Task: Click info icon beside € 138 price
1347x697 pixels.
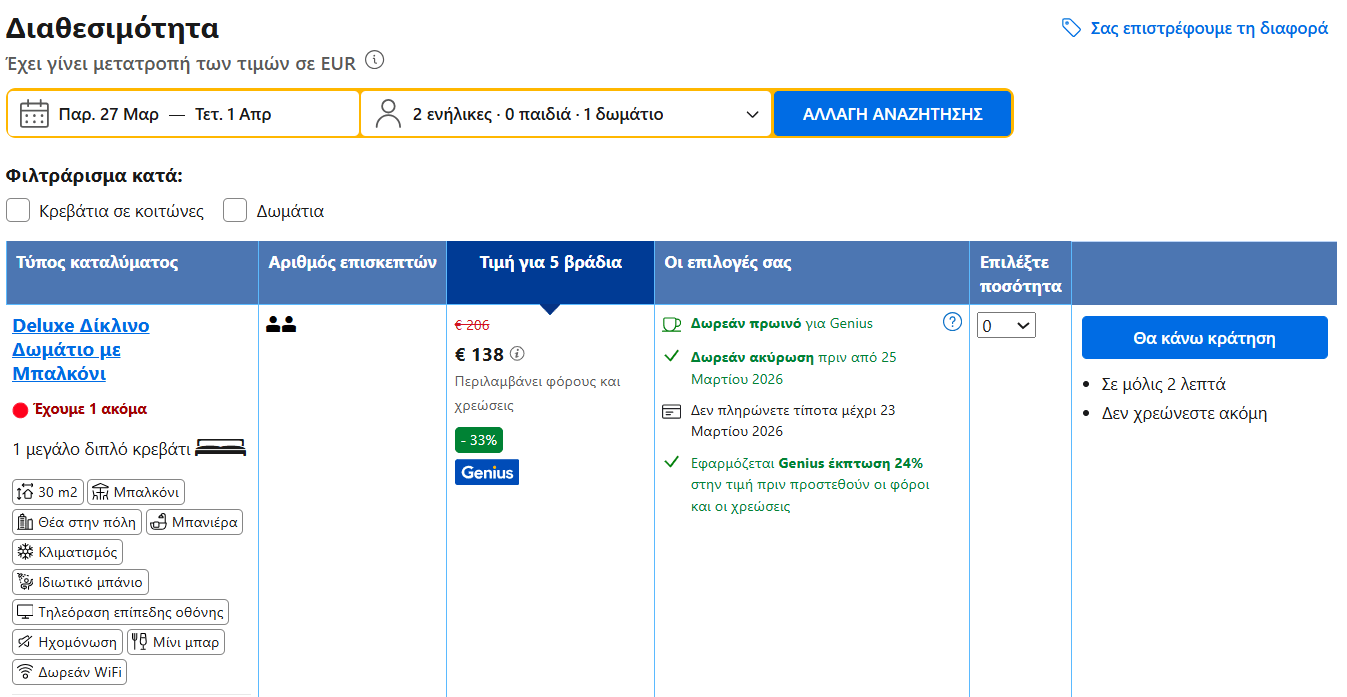Action: click(x=517, y=354)
